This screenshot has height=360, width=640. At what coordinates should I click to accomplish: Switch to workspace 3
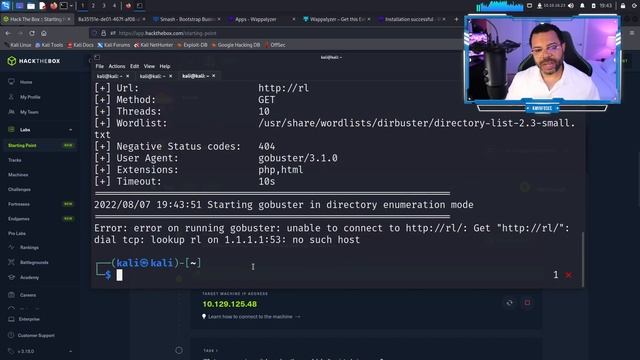104,6
